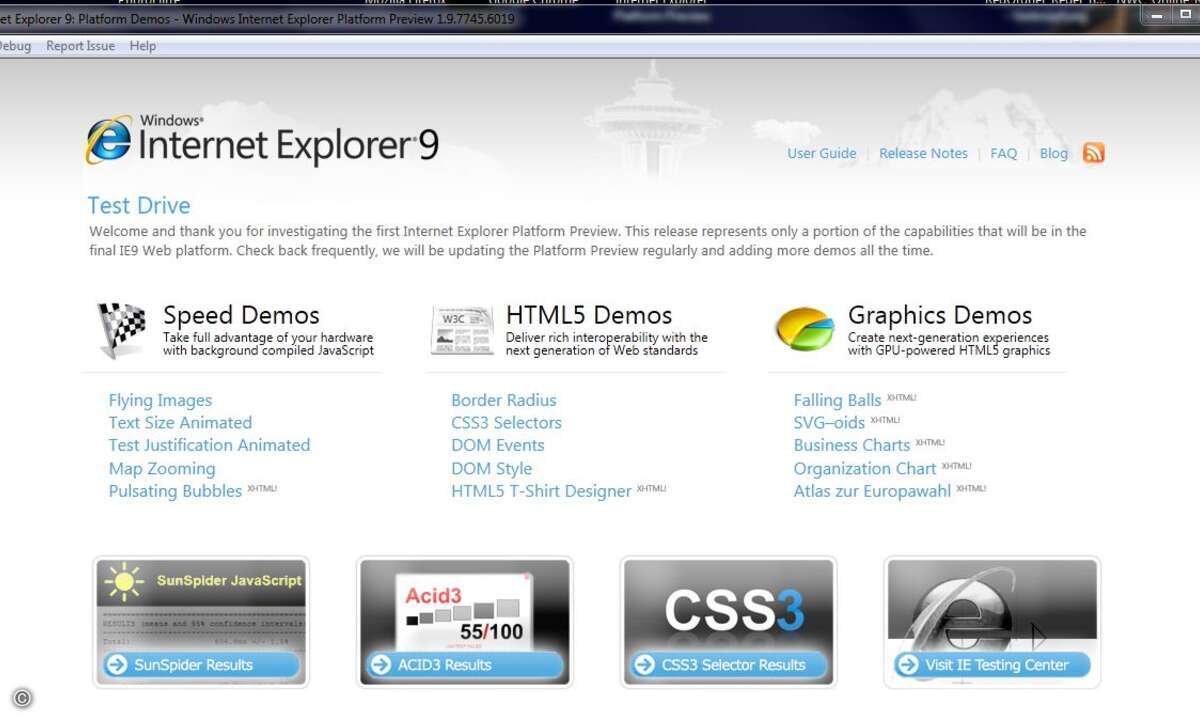Open the User Guide link
The height and width of the screenshot is (720, 1200).
(822, 153)
